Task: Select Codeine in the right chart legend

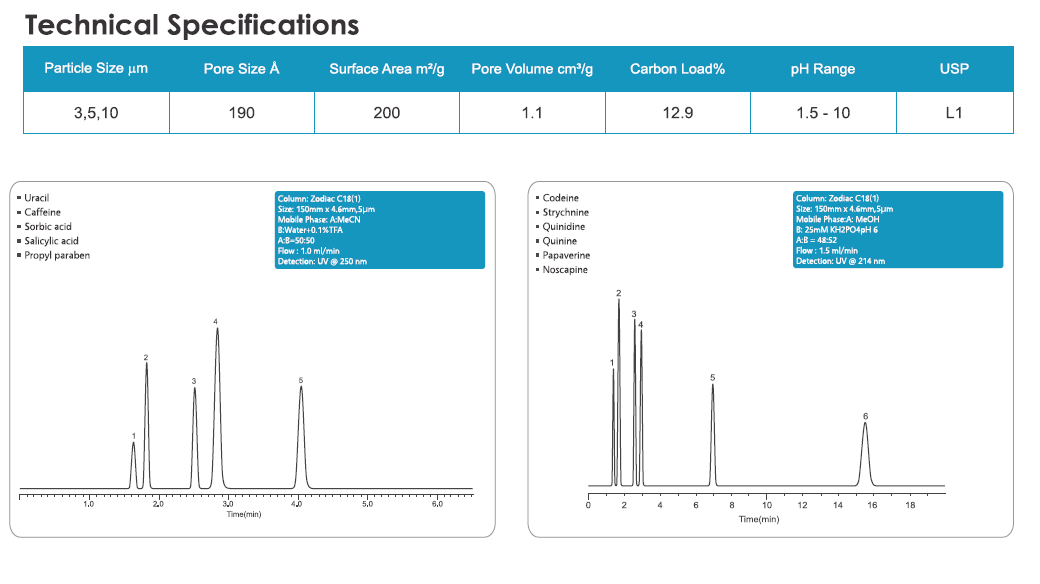Action: point(560,198)
